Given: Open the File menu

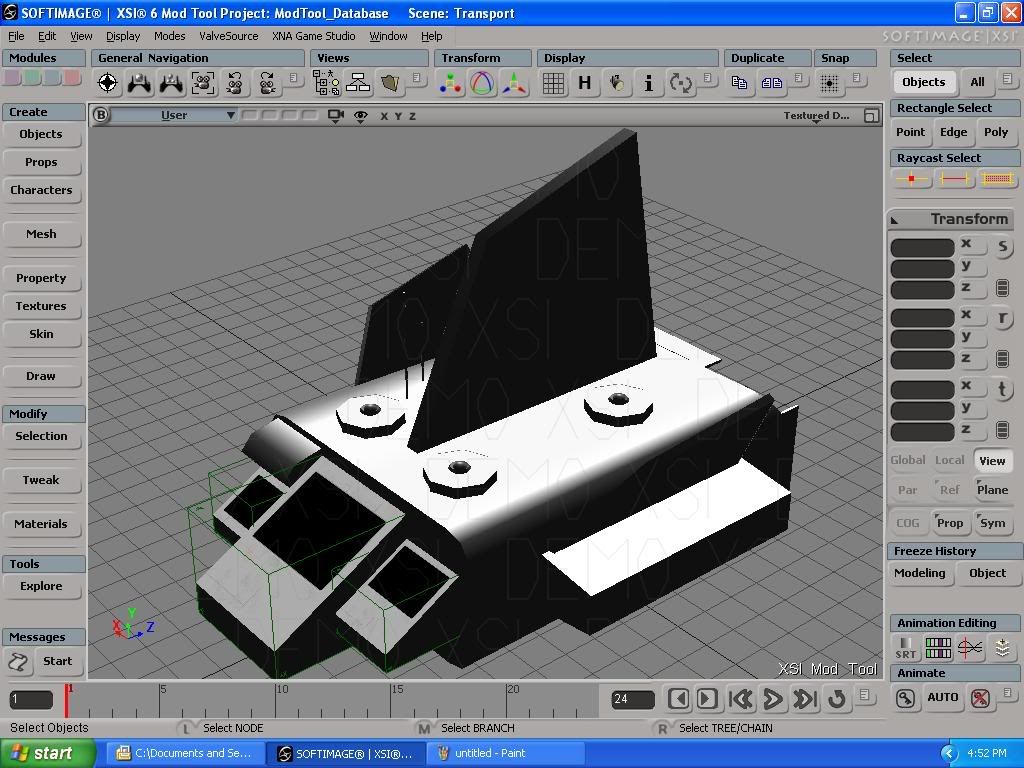Looking at the screenshot, I should pyautogui.click(x=16, y=36).
